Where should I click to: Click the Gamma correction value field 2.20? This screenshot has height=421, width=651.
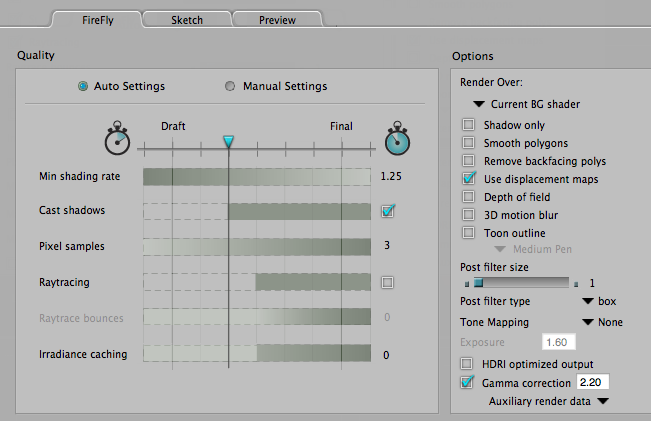tap(592, 382)
